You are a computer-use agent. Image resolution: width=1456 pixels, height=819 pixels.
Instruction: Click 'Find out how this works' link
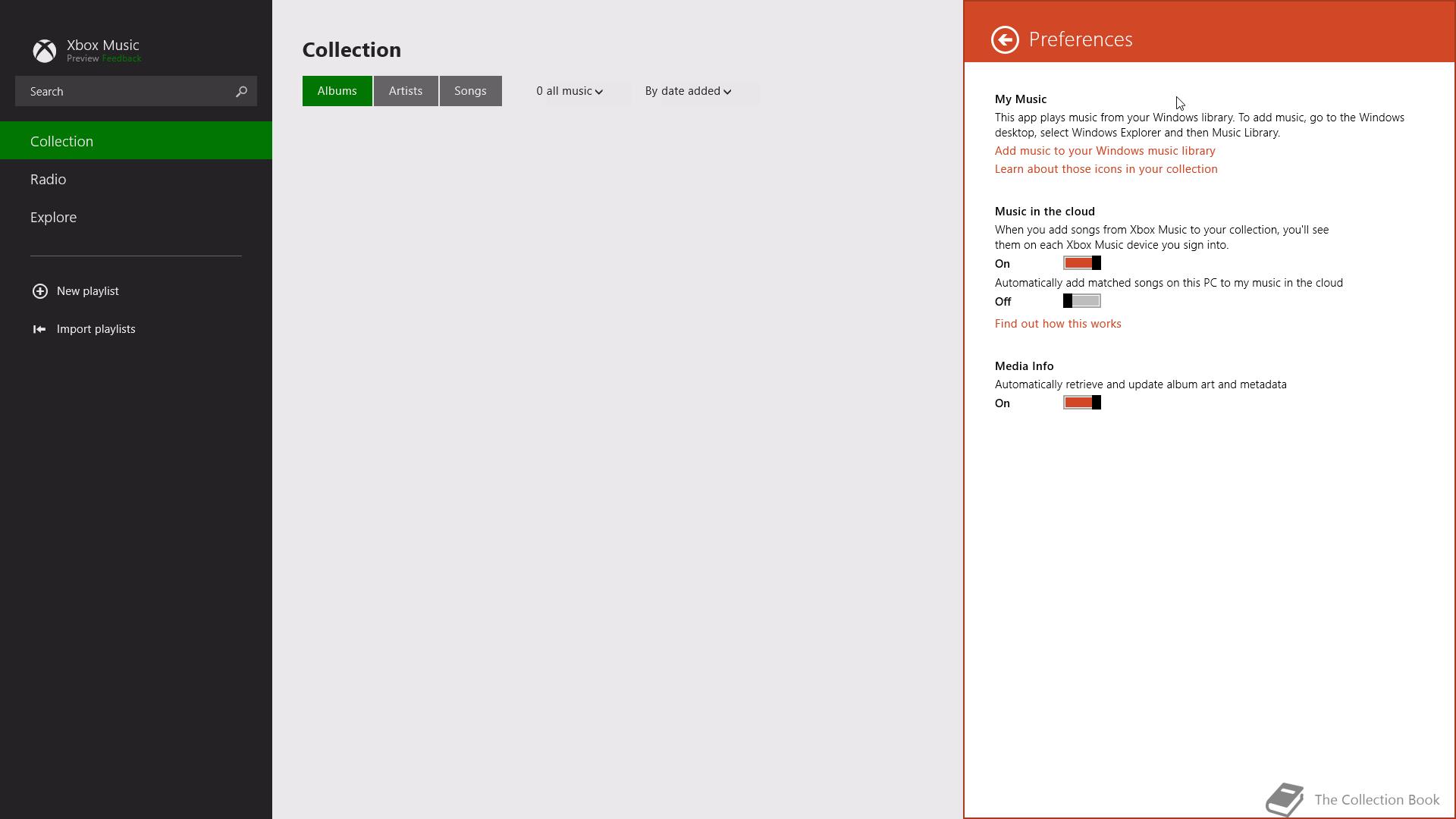[1058, 324]
